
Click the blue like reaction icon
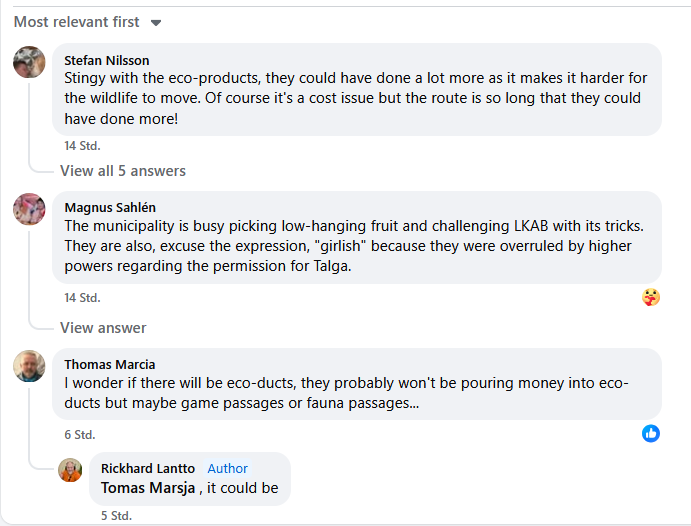click(651, 433)
